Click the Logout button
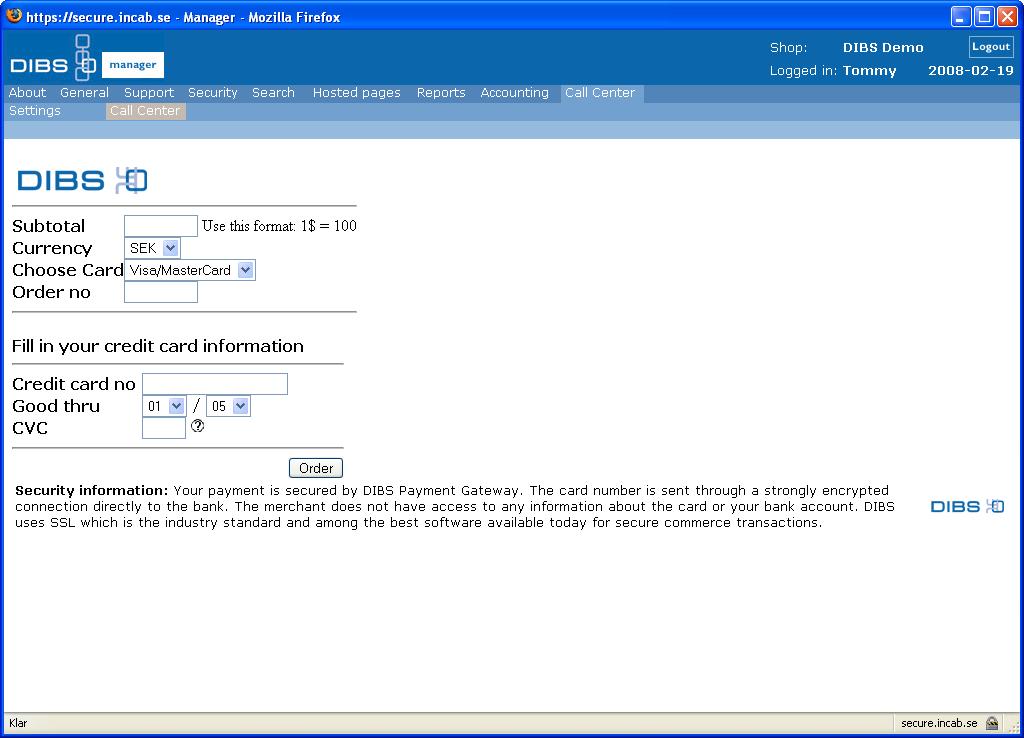This screenshot has width=1024, height=738. coord(991,46)
